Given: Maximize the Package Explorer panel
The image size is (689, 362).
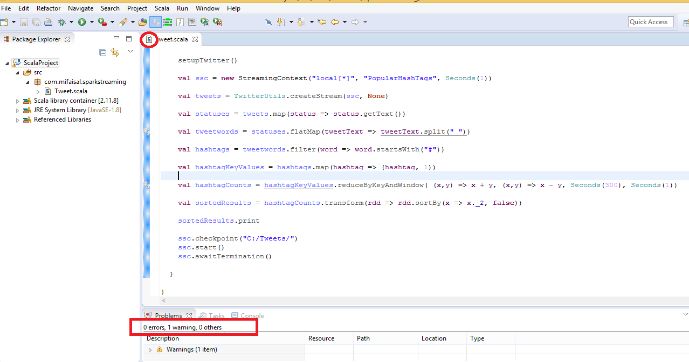Looking at the screenshot, I should tap(129, 39).
